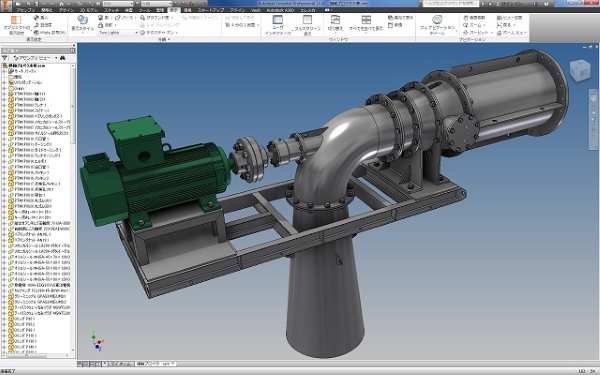Click the binoculars find icon in browser
Screen dimensions: 600x375
(x=62, y=58)
